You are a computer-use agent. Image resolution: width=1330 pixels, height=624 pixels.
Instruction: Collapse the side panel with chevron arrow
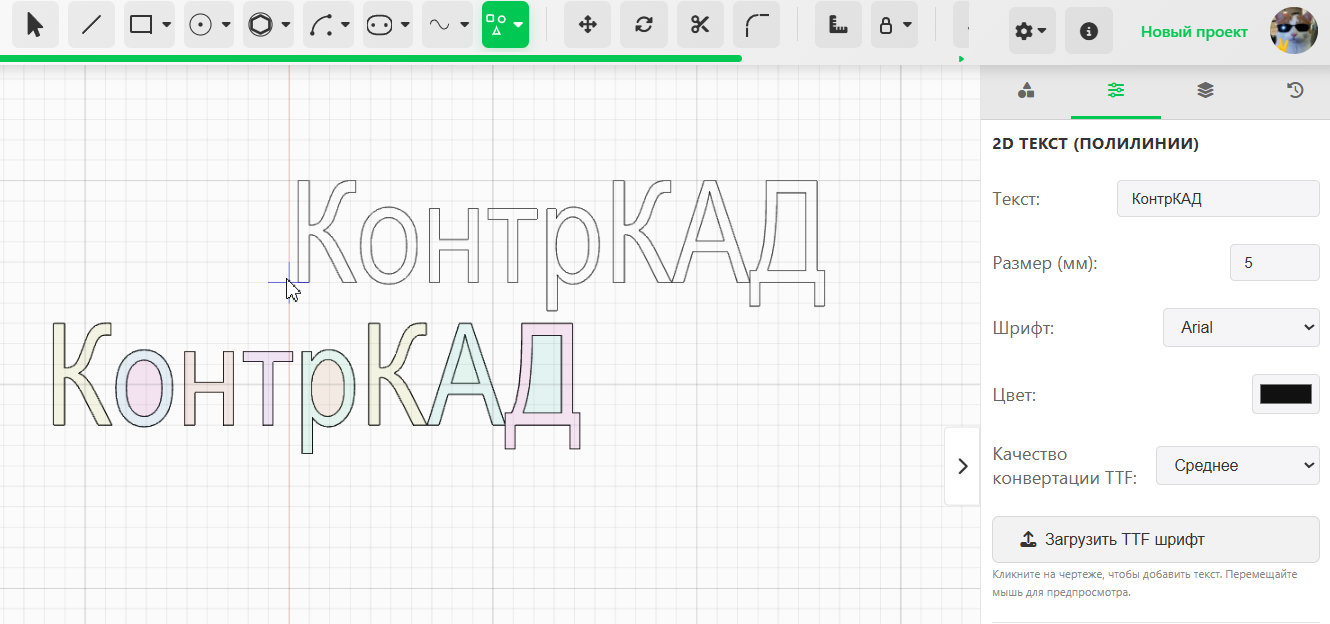pos(962,466)
